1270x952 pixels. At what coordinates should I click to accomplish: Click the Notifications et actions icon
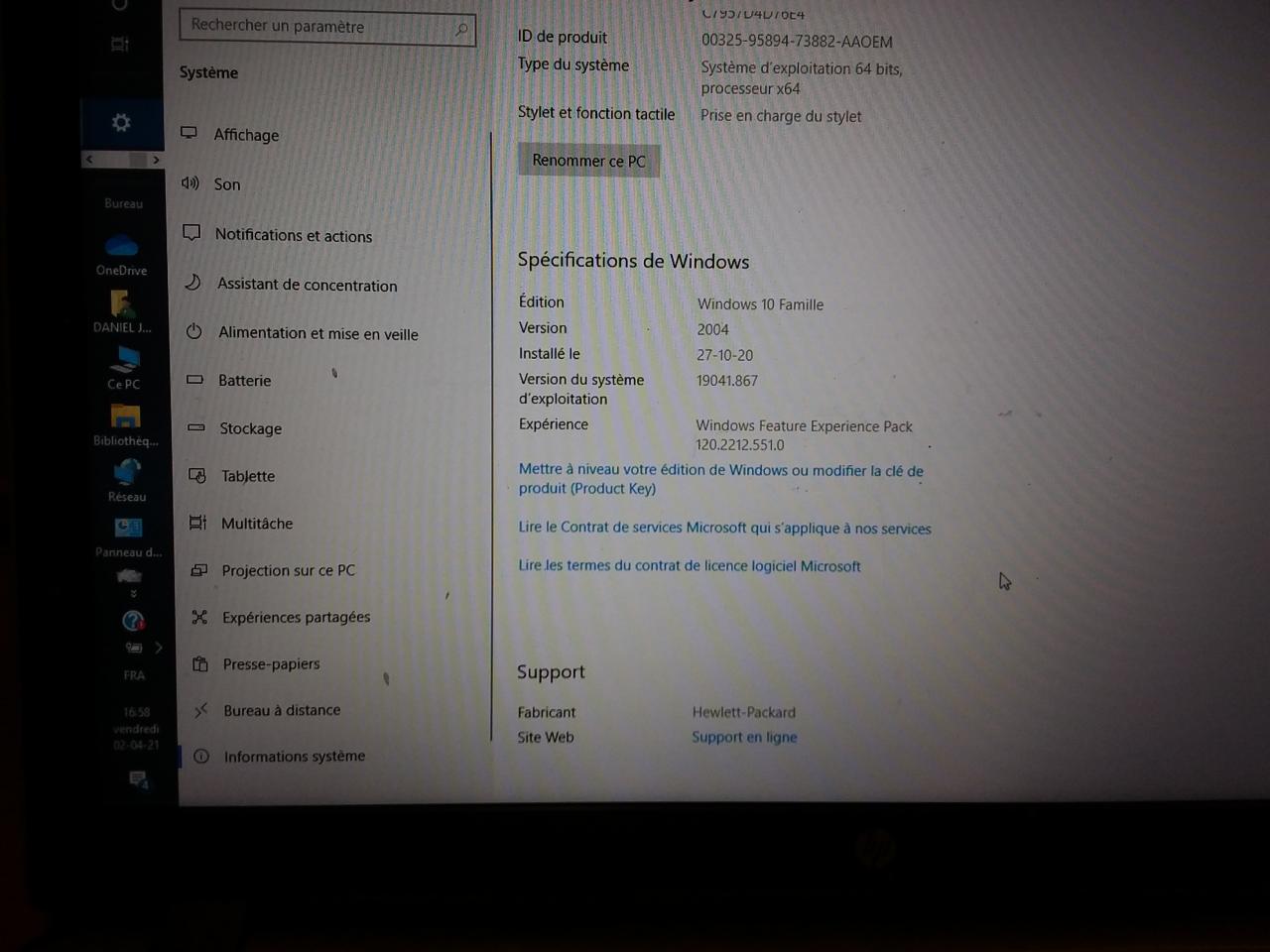coord(191,233)
